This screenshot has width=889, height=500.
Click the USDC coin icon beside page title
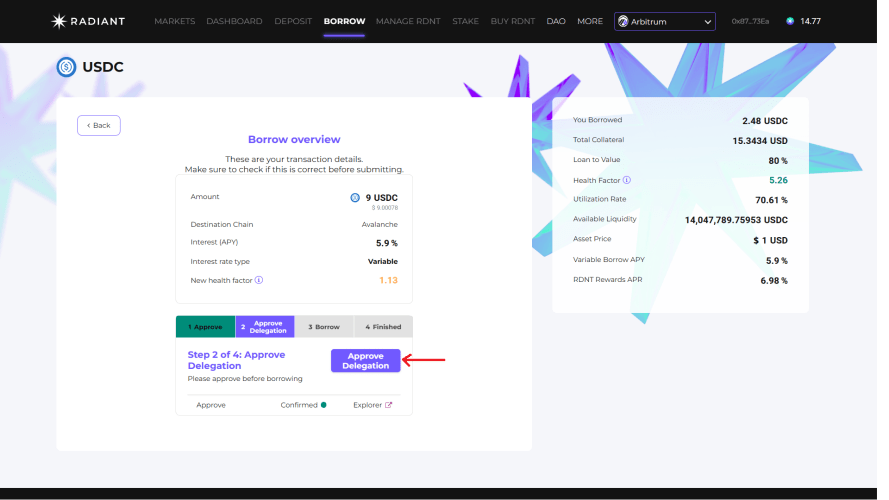66,67
